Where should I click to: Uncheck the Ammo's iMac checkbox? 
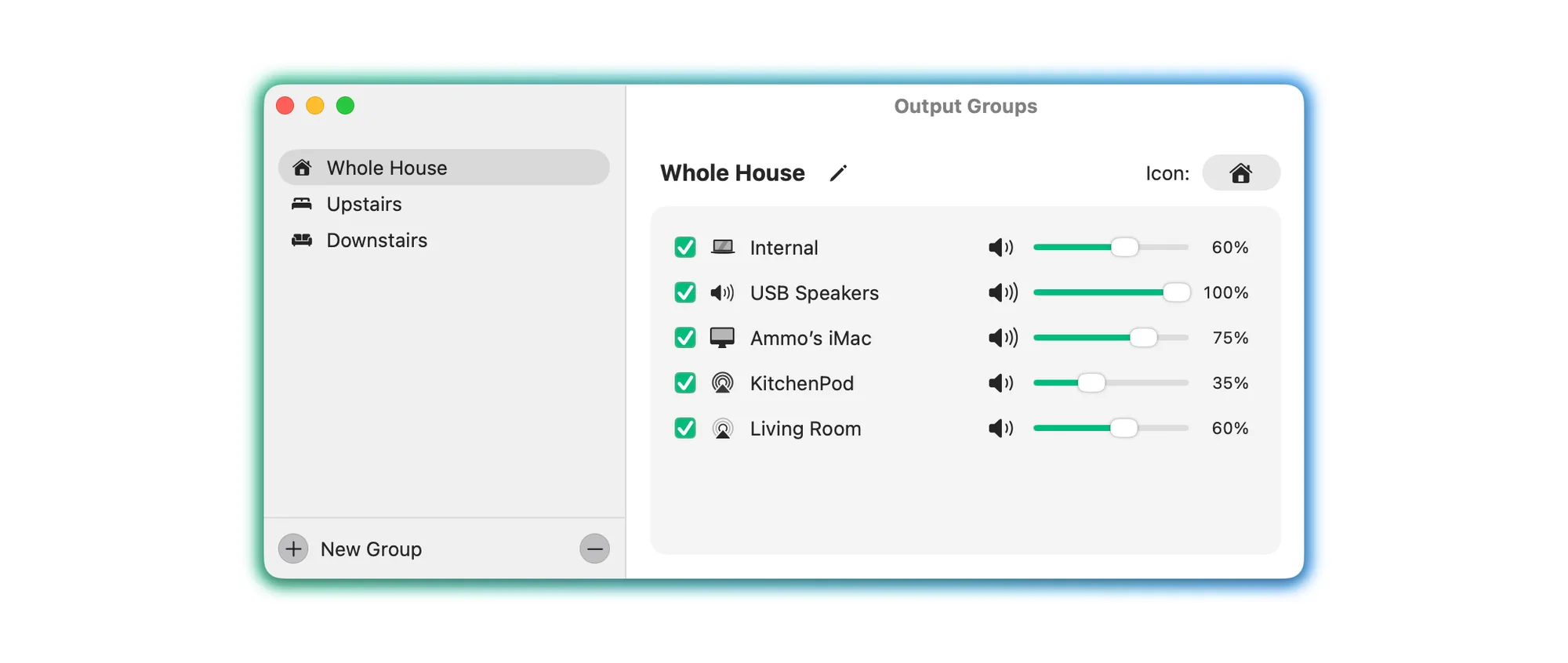click(685, 338)
